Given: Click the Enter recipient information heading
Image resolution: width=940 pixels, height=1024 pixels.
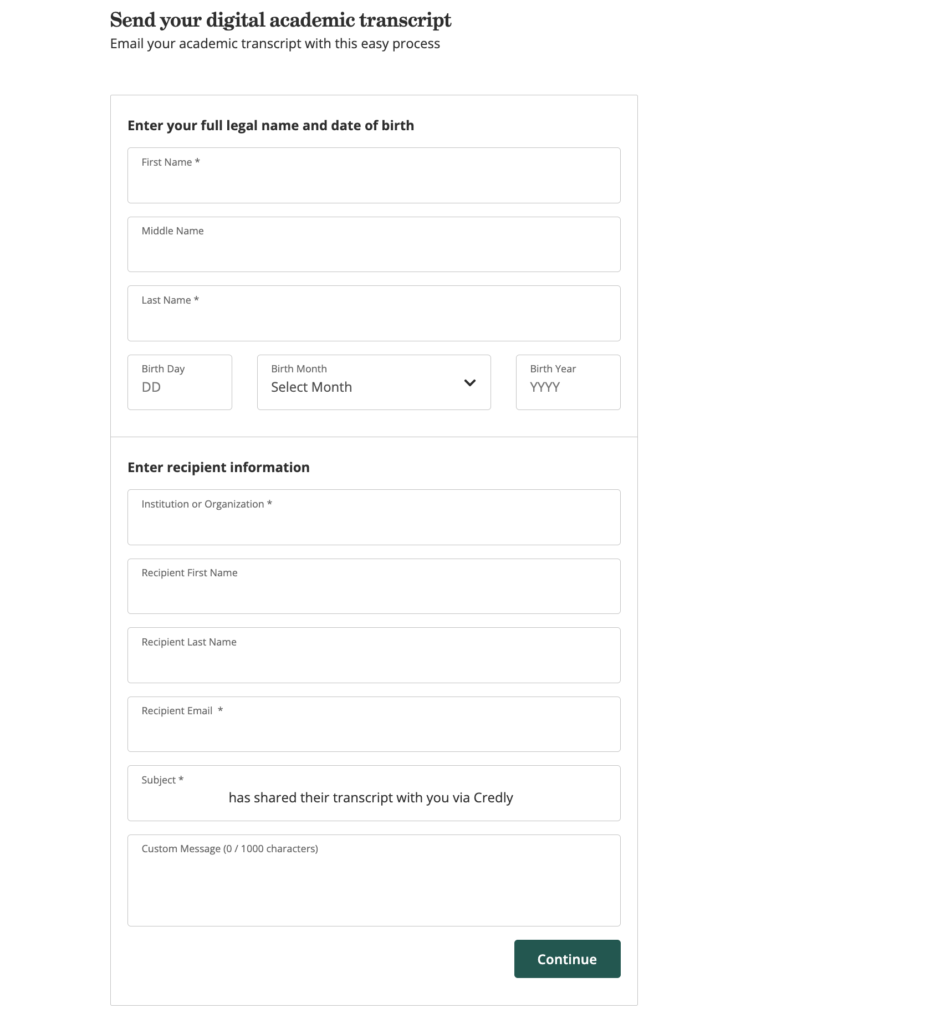Looking at the screenshot, I should coord(218,467).
